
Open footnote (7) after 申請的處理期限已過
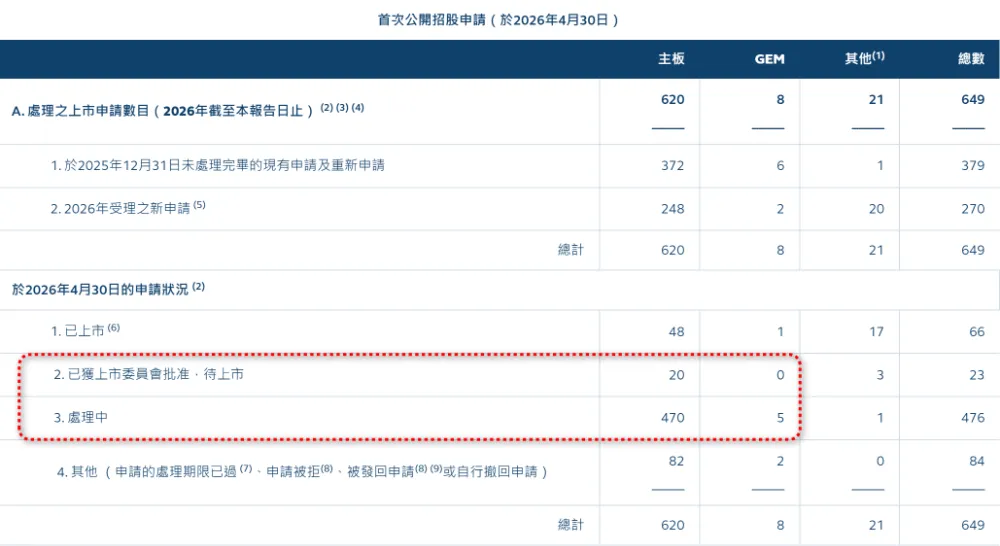pyautogui.click(x=246, y=469)
